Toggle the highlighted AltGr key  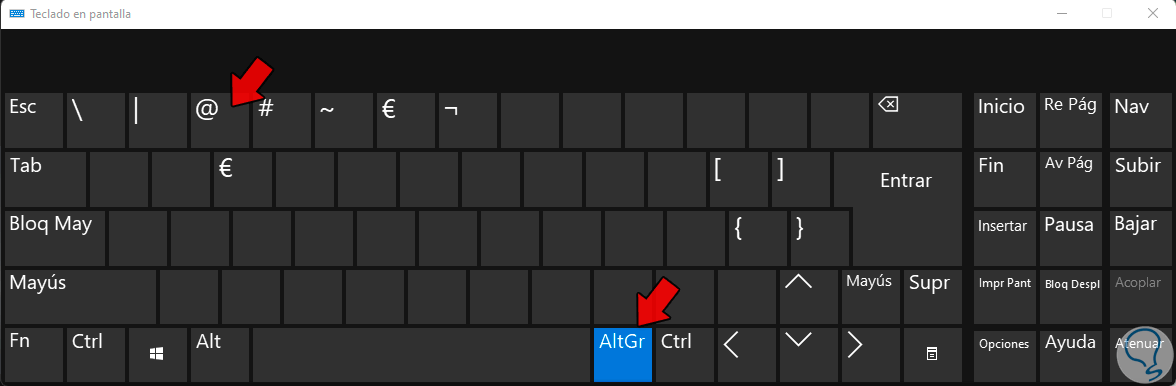click(622, 355)
